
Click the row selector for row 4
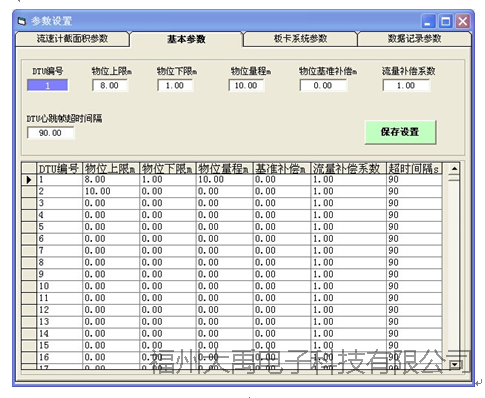tap(29, 215)
